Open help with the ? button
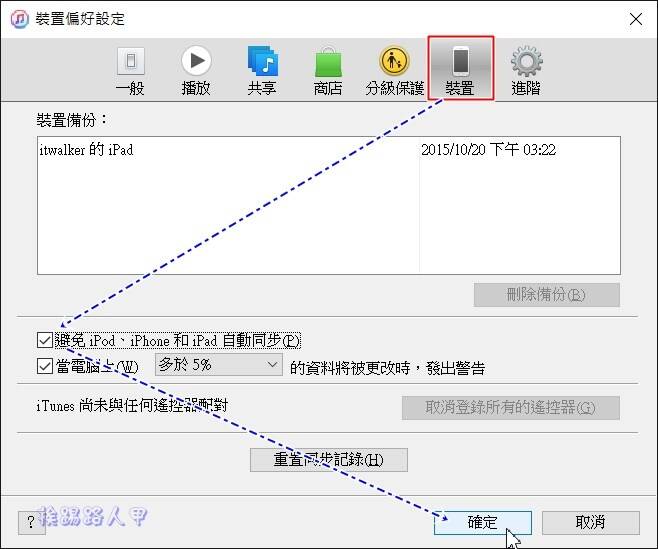The image size is (658, 549). [x=31, y=523]
